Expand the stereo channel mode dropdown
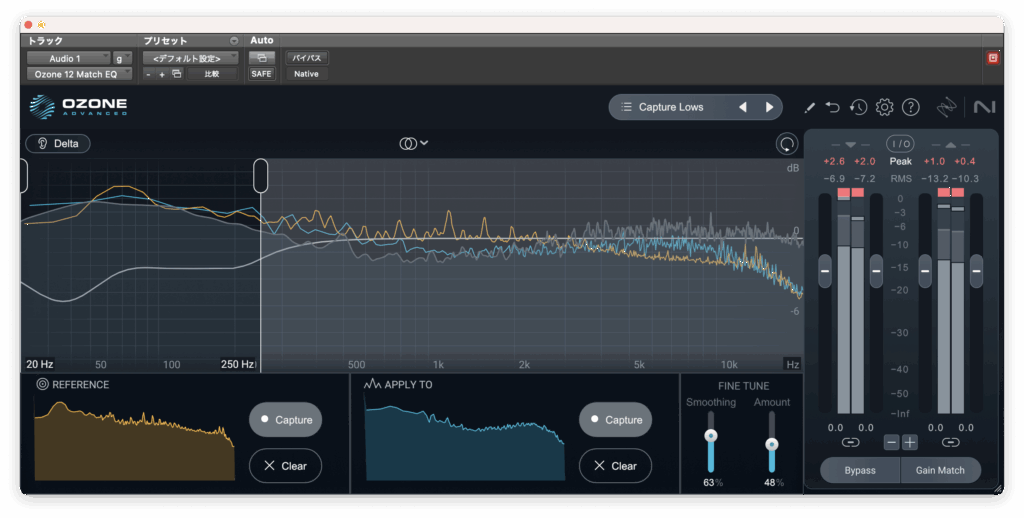1024x518 pixels. 414,143
